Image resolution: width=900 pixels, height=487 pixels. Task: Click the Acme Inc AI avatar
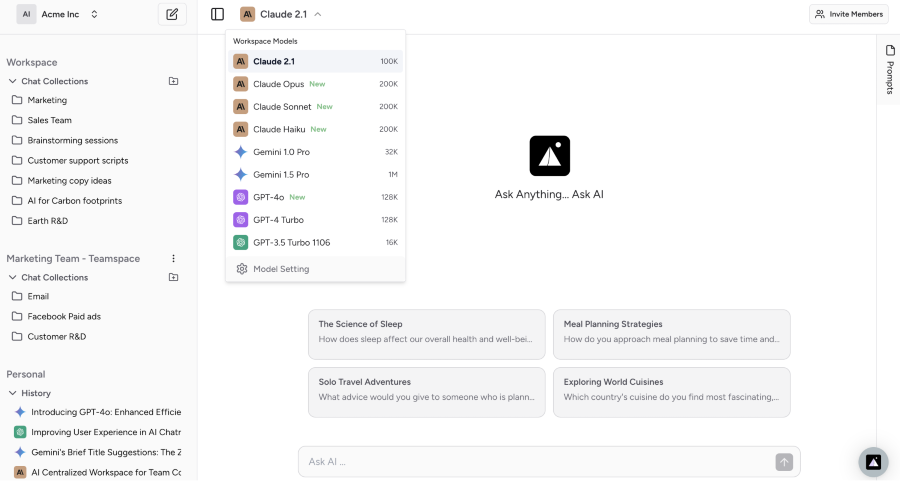pyautogui.click(x=26, y=14)
